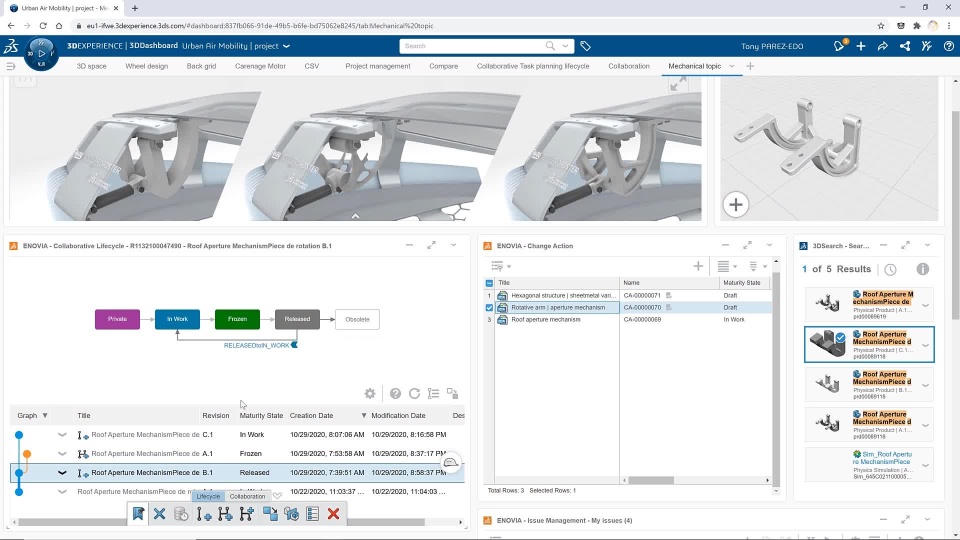Screen dimensions: 960x540
Task: Switch to the Wheel design tab
Action: point(146,66)
